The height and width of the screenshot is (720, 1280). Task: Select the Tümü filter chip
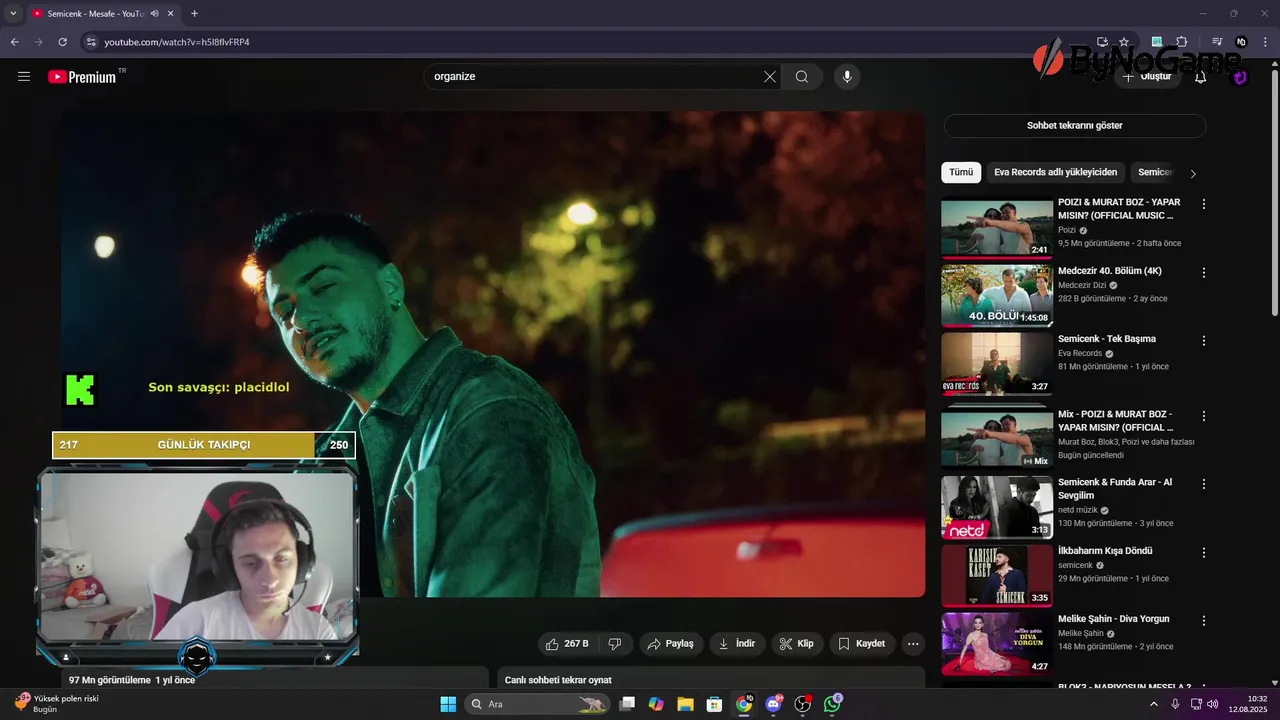[x=961, y=172]
